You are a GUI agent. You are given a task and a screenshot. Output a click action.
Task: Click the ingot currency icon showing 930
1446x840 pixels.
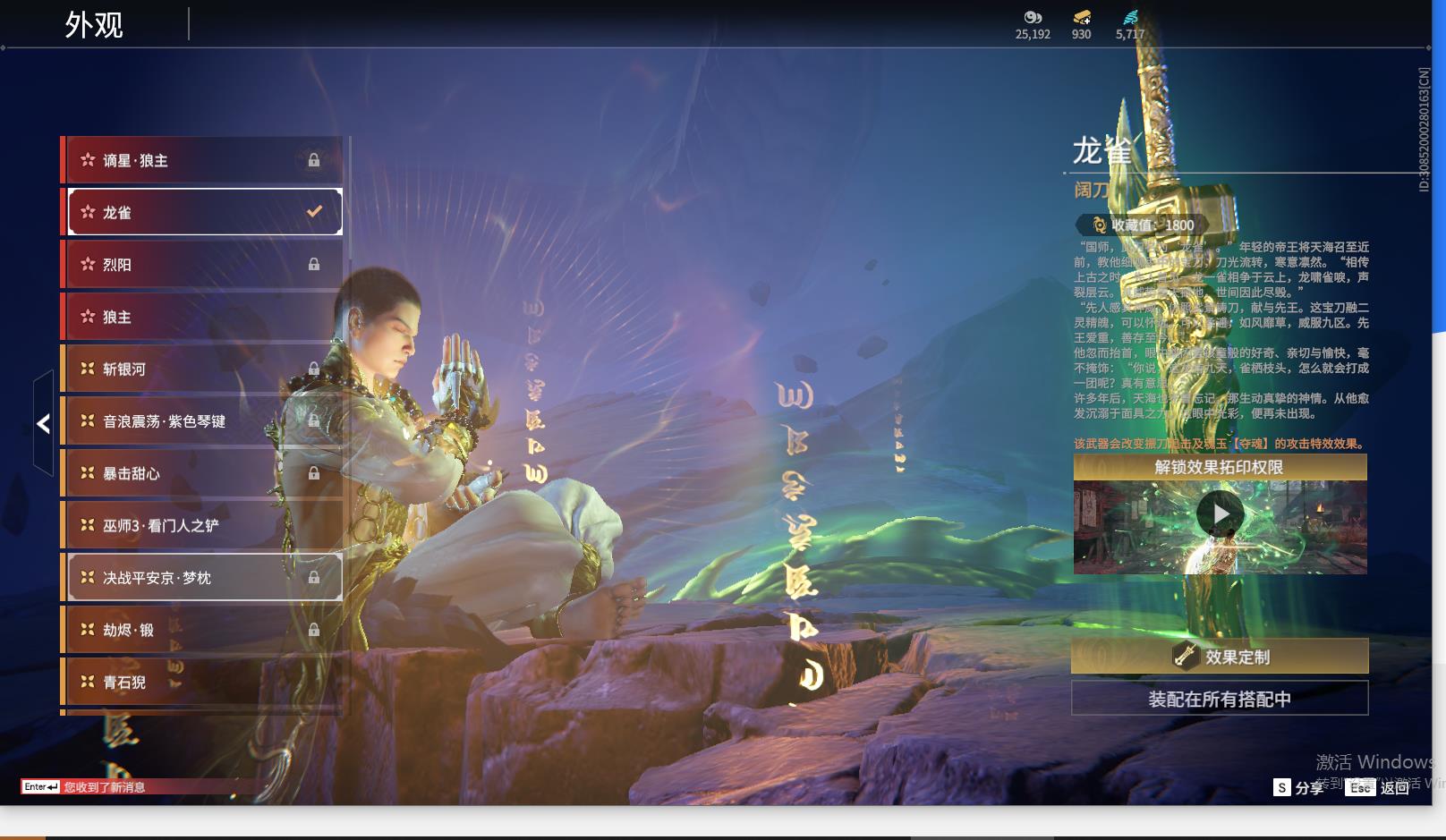[x=1081, y=17]
